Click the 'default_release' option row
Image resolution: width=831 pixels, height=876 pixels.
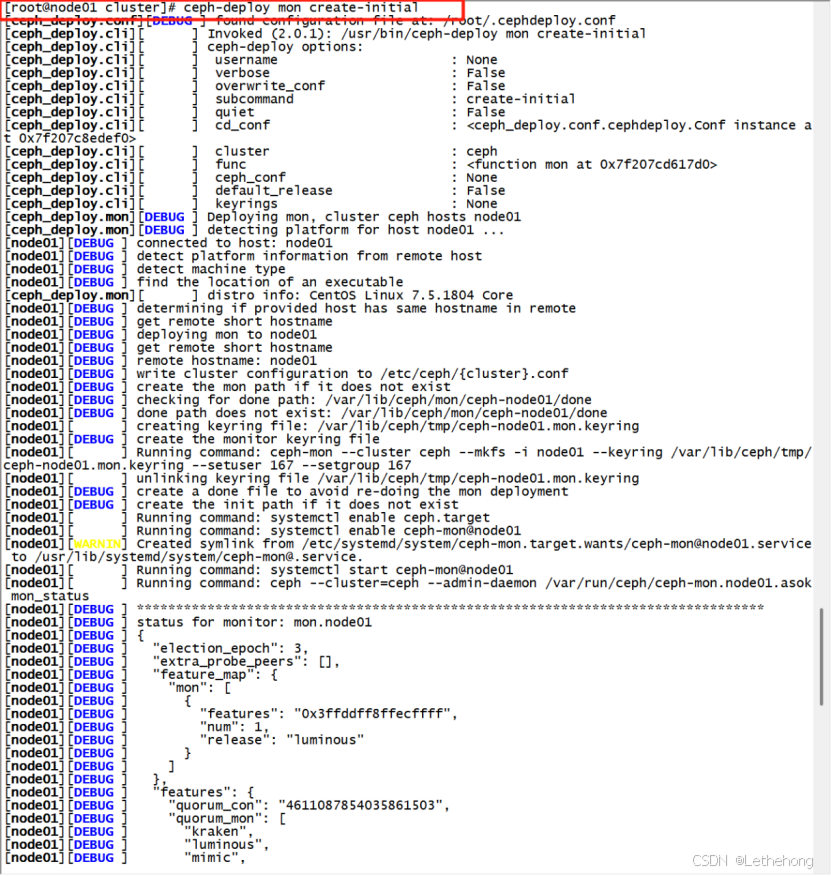click(x=255, y=191)
